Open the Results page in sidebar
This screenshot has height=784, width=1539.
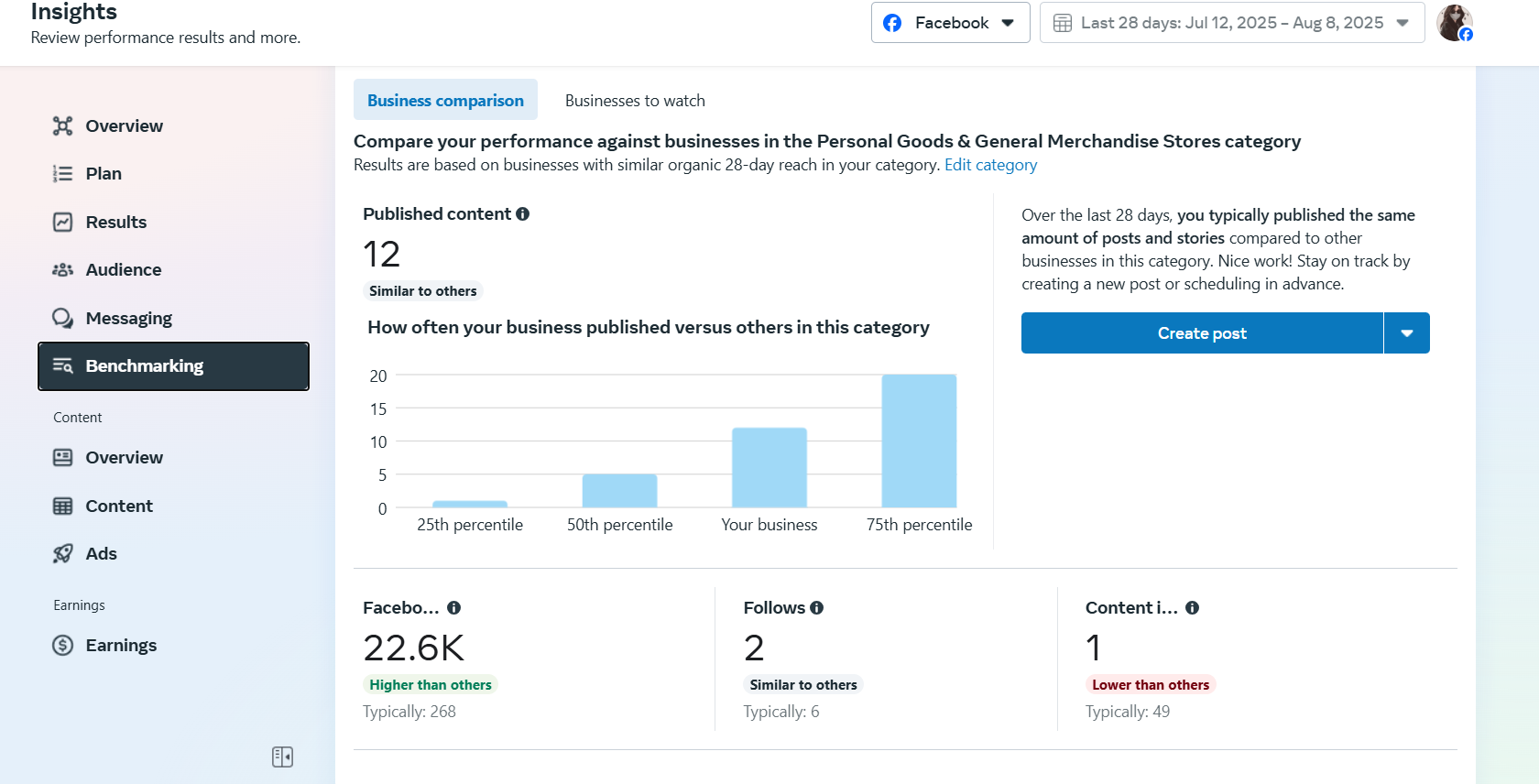(115, 223)
